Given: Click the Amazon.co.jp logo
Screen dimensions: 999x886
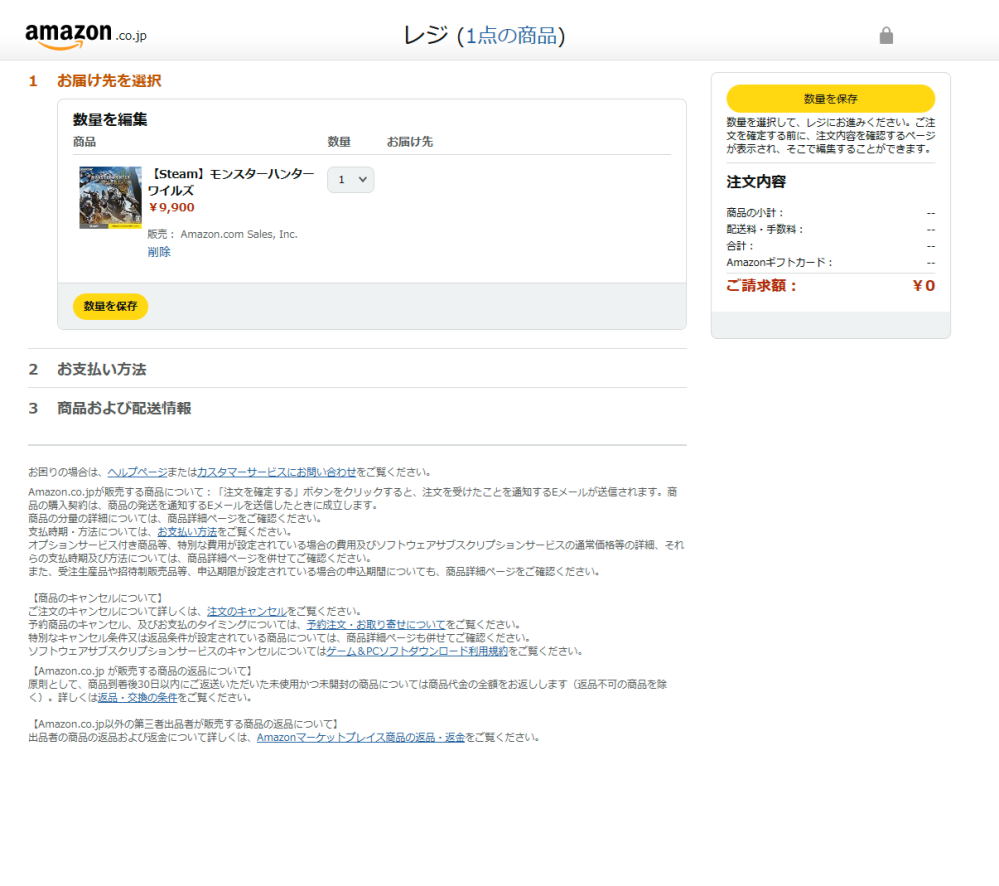Looking at the screenshot, I should [86, 35].
